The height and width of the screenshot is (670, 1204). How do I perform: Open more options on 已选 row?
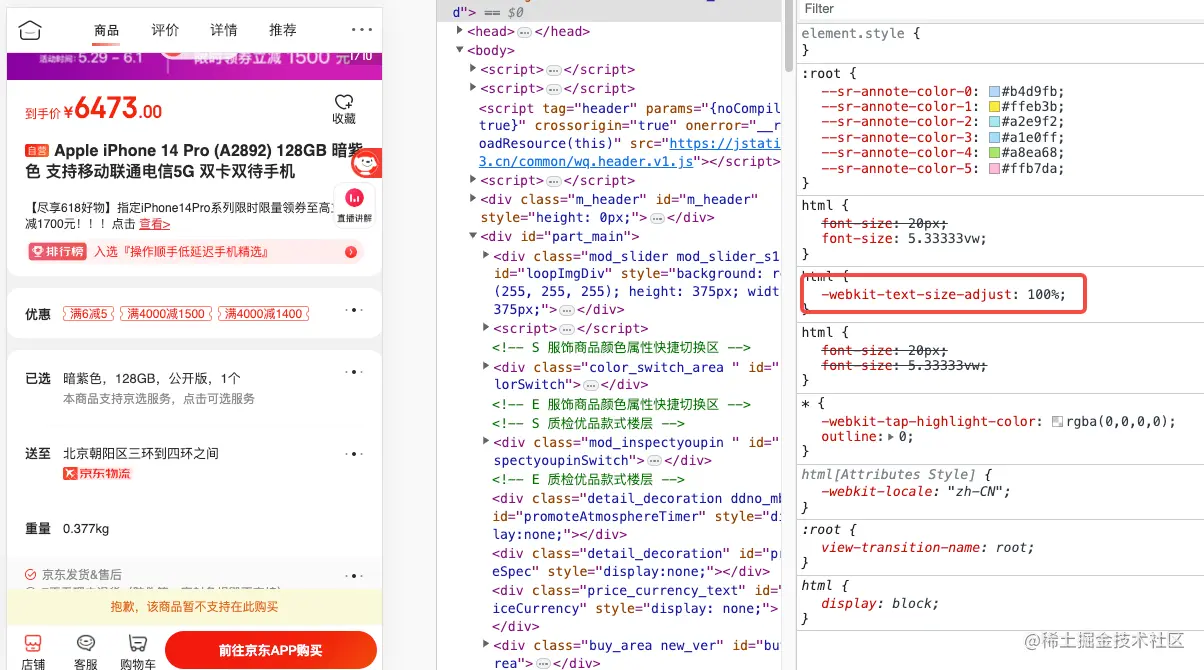[352, 372]
